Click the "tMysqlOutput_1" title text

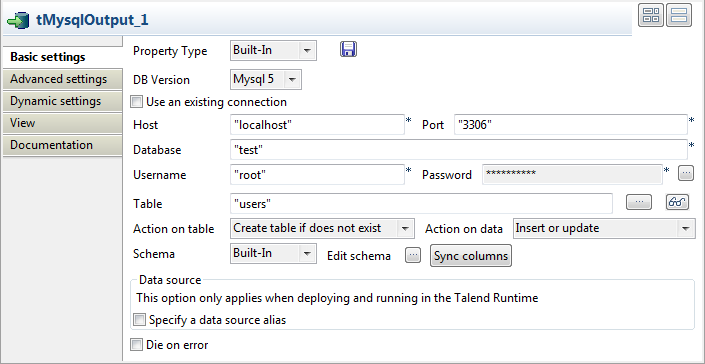[92, 20]
